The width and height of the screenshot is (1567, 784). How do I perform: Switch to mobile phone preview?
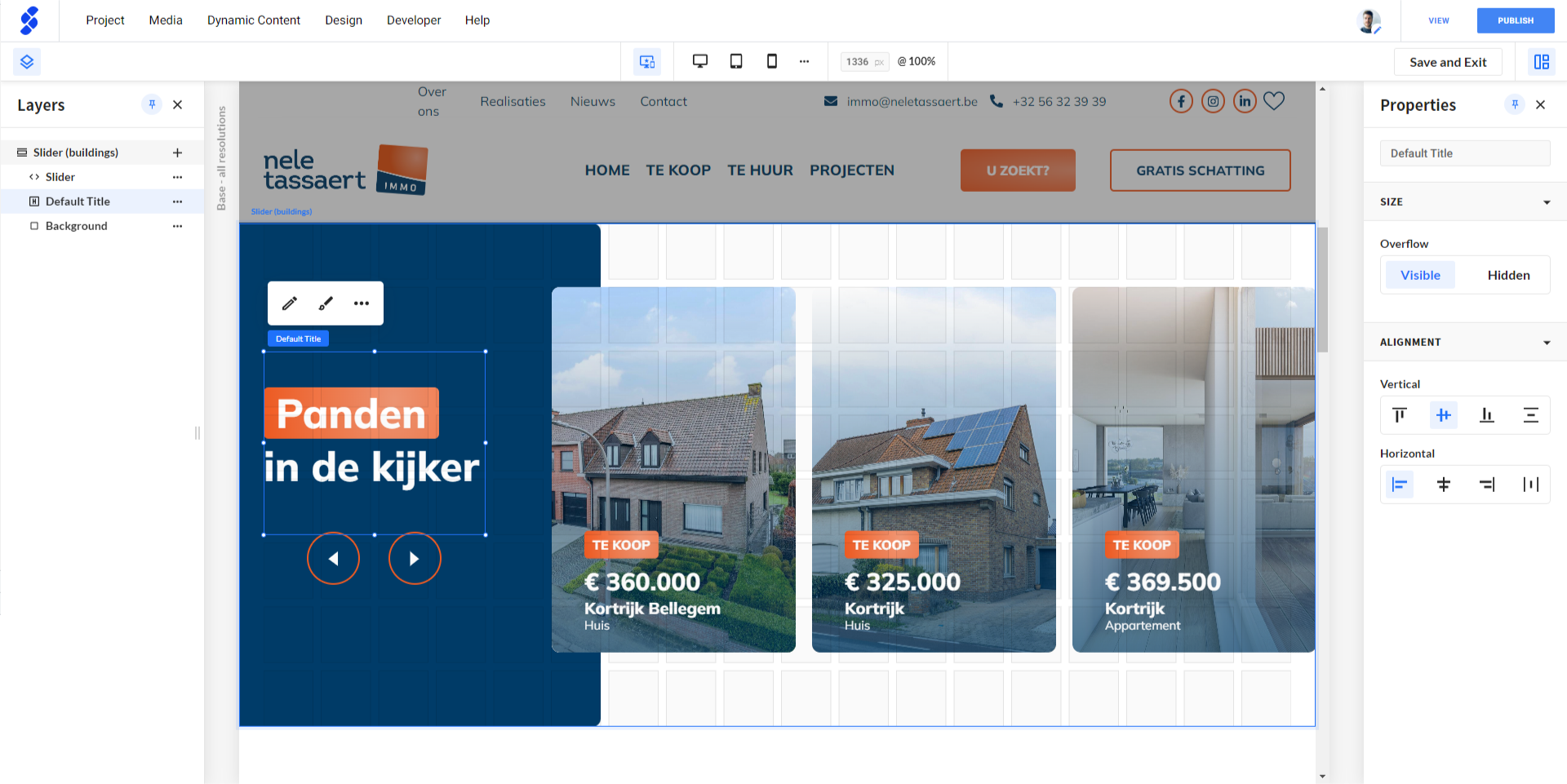[x=771, y=60]
